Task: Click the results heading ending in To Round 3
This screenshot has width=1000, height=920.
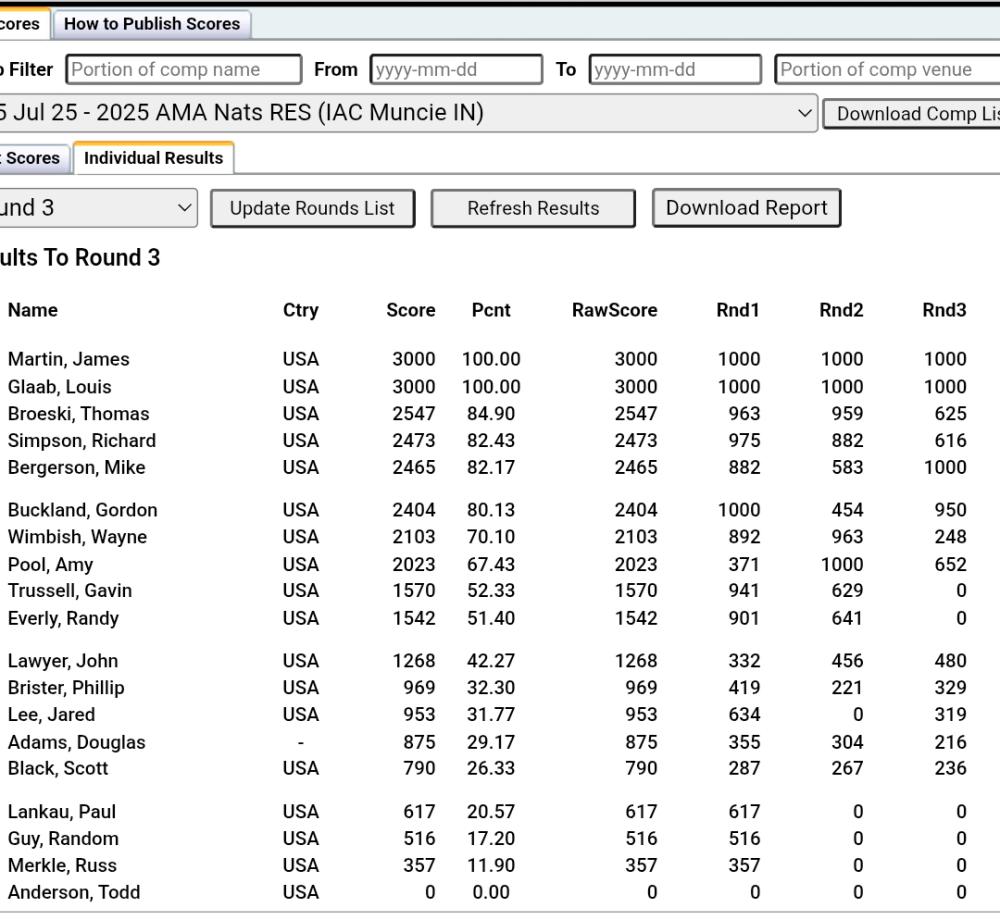Action: (x=80, y=258)
